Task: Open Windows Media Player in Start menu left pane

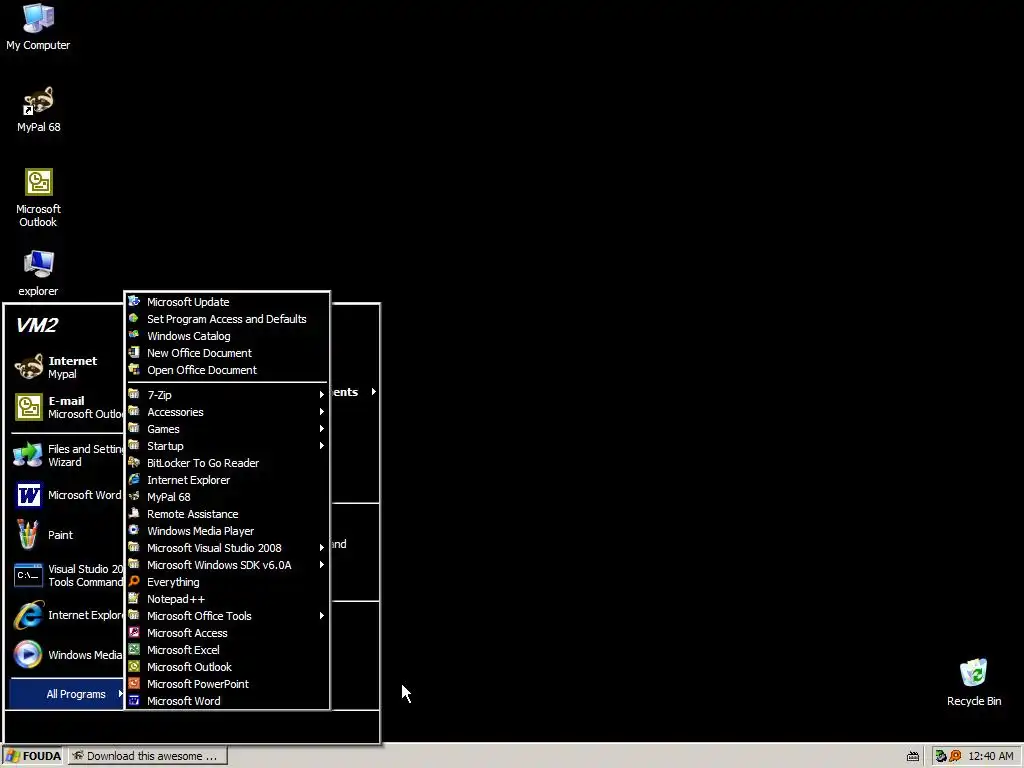Action: click(67, 654)
